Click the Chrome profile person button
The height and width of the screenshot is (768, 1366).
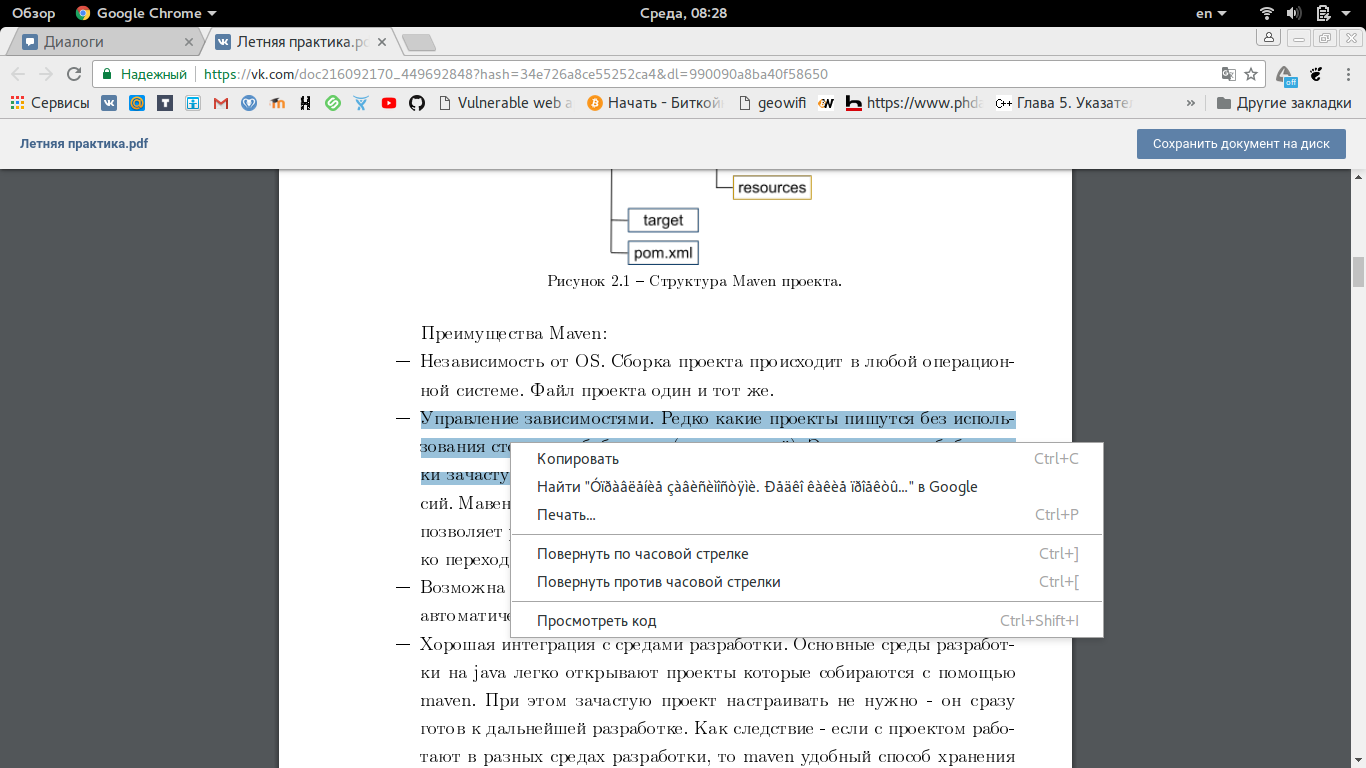pyautogui.click(x=1269, y=38)
